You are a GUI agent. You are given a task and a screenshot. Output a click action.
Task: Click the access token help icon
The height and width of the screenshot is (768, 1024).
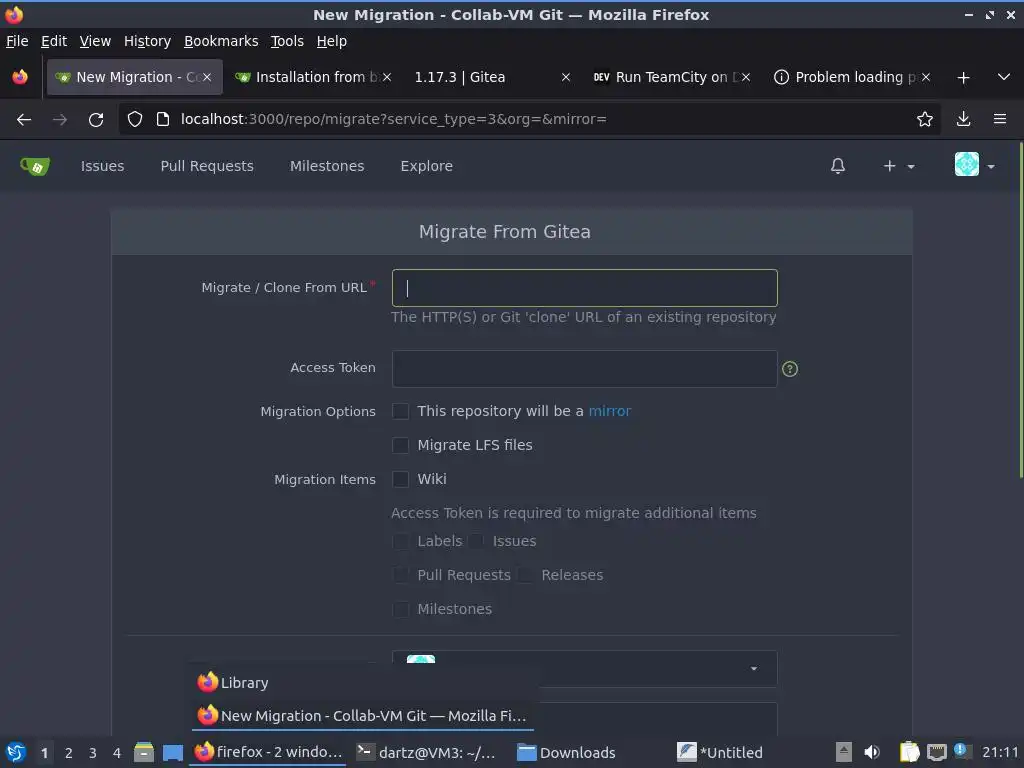click(x=790, y=369)
